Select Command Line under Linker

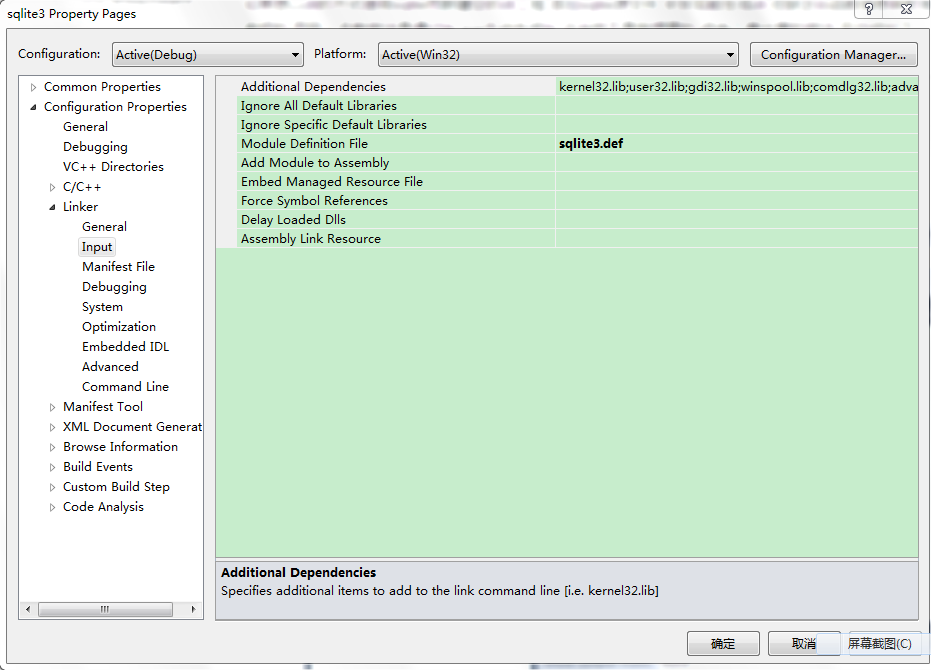point(125,387)
